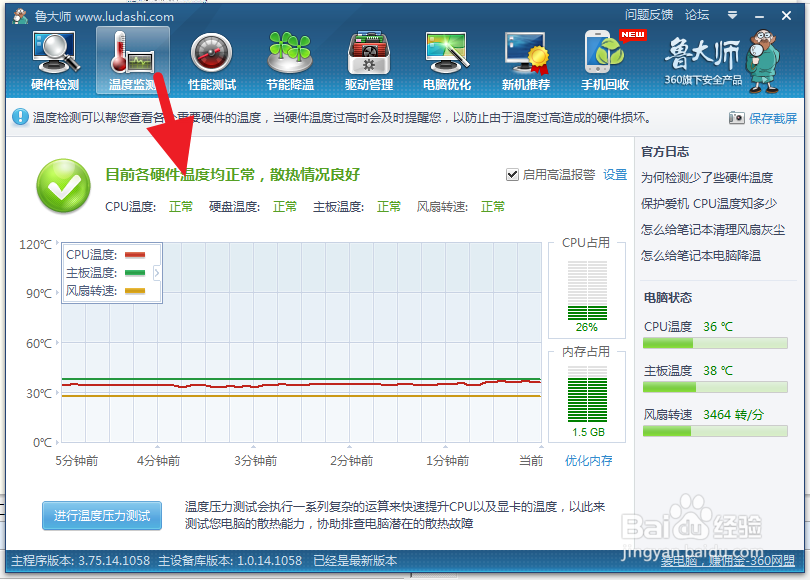Open the 节能降温 clover icon

coord(290,61)
